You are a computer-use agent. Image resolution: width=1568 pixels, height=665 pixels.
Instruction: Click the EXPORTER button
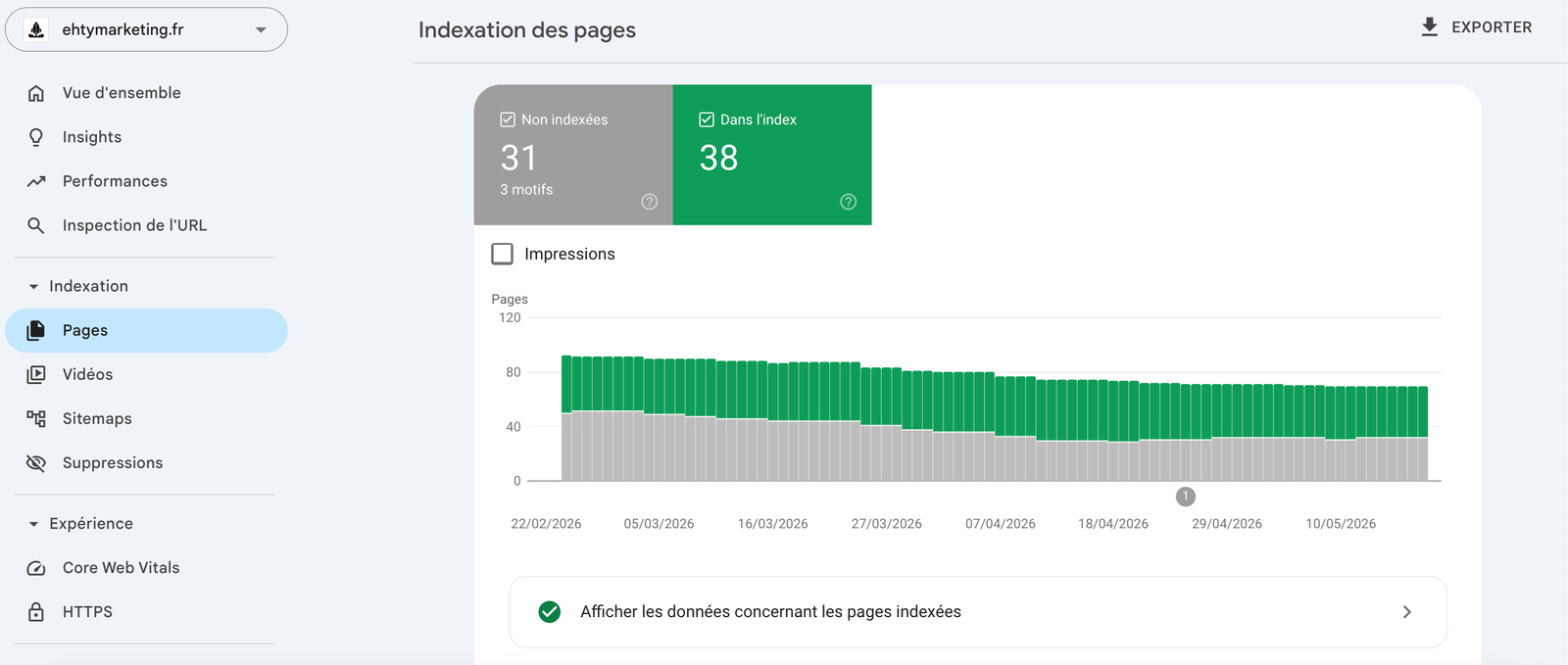[x=1477, y=27]
